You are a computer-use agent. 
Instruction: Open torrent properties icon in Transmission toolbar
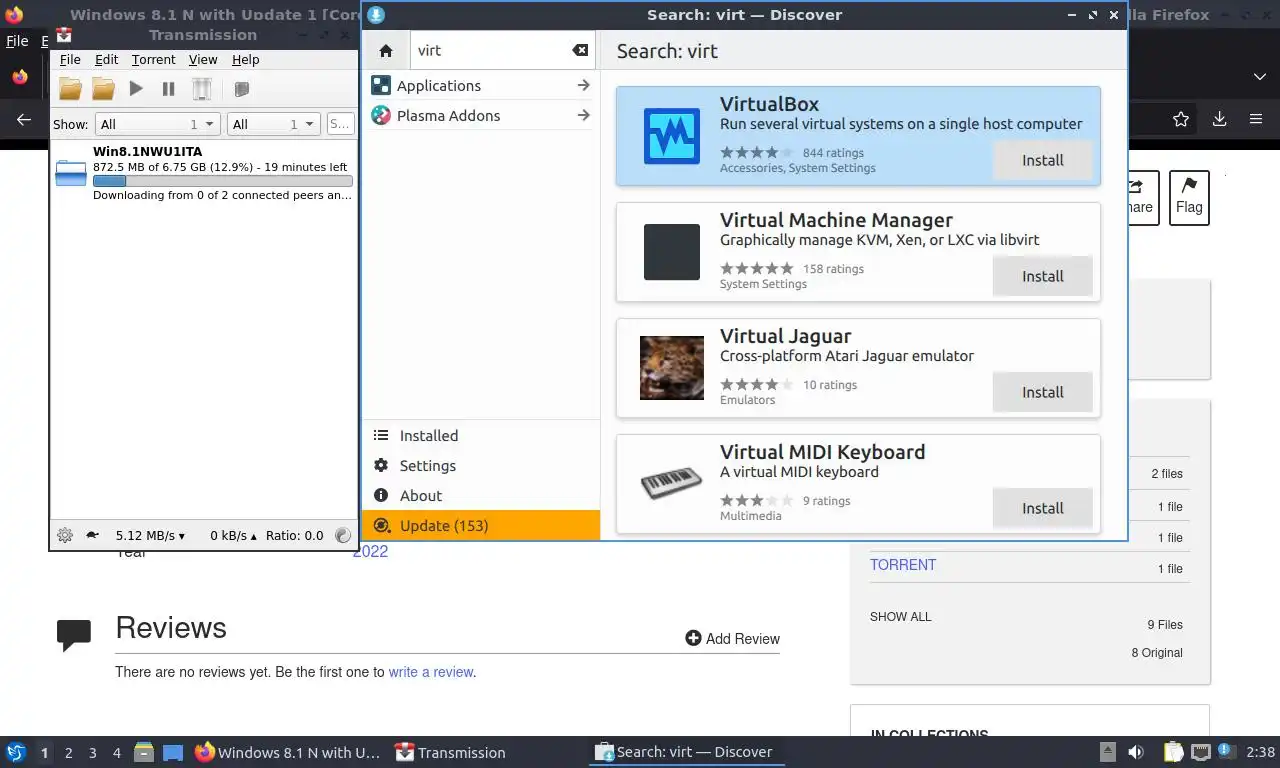coord(241,89)
